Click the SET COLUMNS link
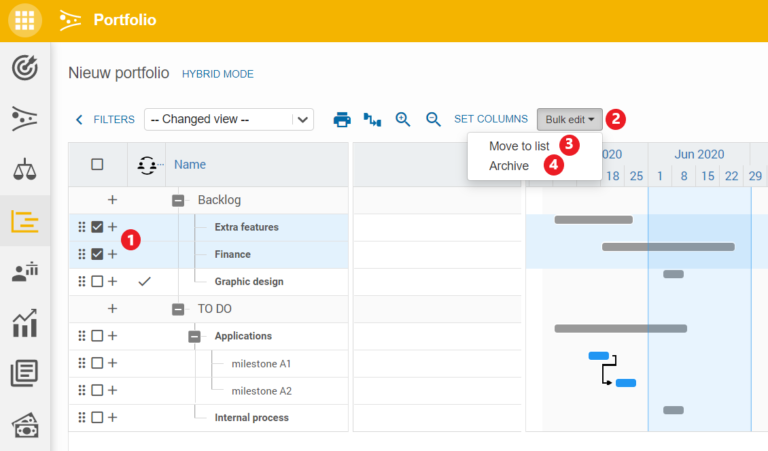Viewport: 768px width, 451px height. [491, 119]
